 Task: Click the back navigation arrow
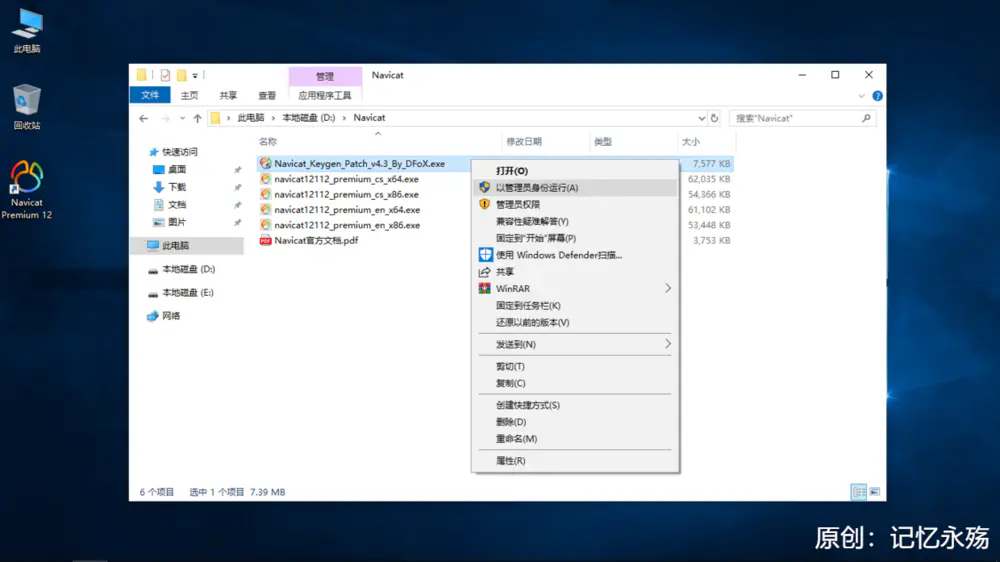pyautogui.click(x=143, y=118)
